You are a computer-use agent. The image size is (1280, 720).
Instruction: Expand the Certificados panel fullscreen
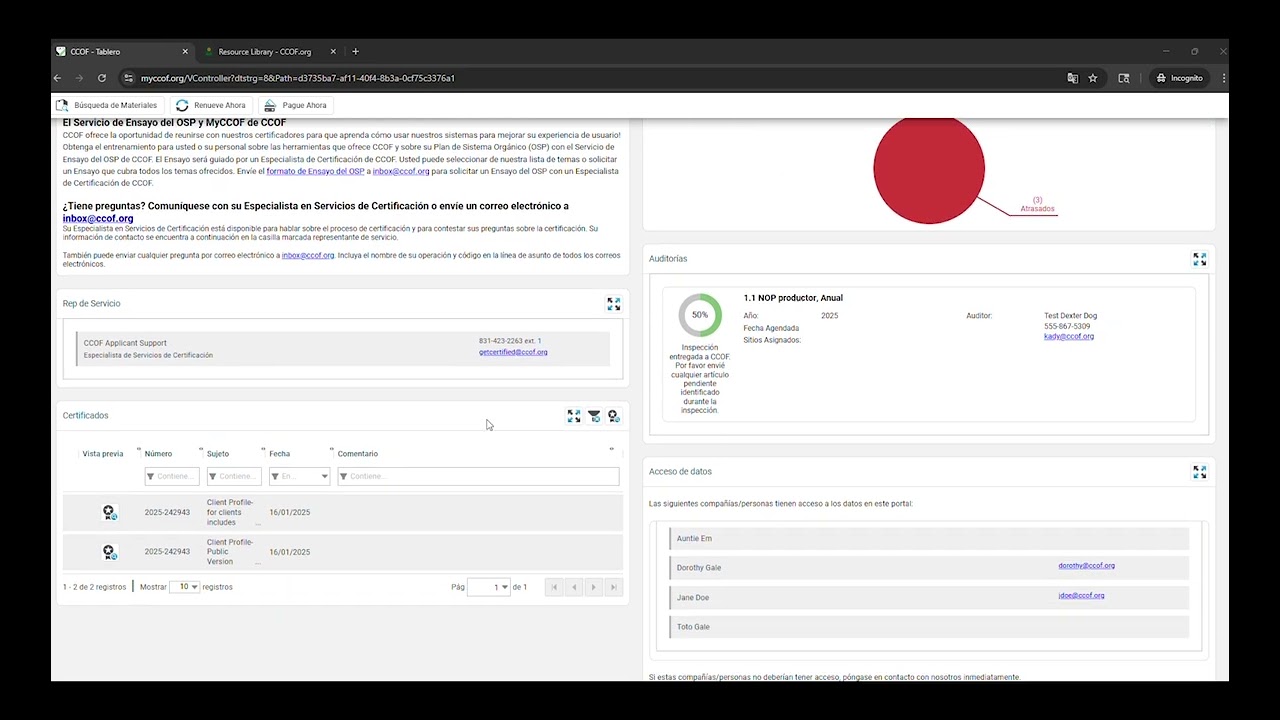coord(574,416)
